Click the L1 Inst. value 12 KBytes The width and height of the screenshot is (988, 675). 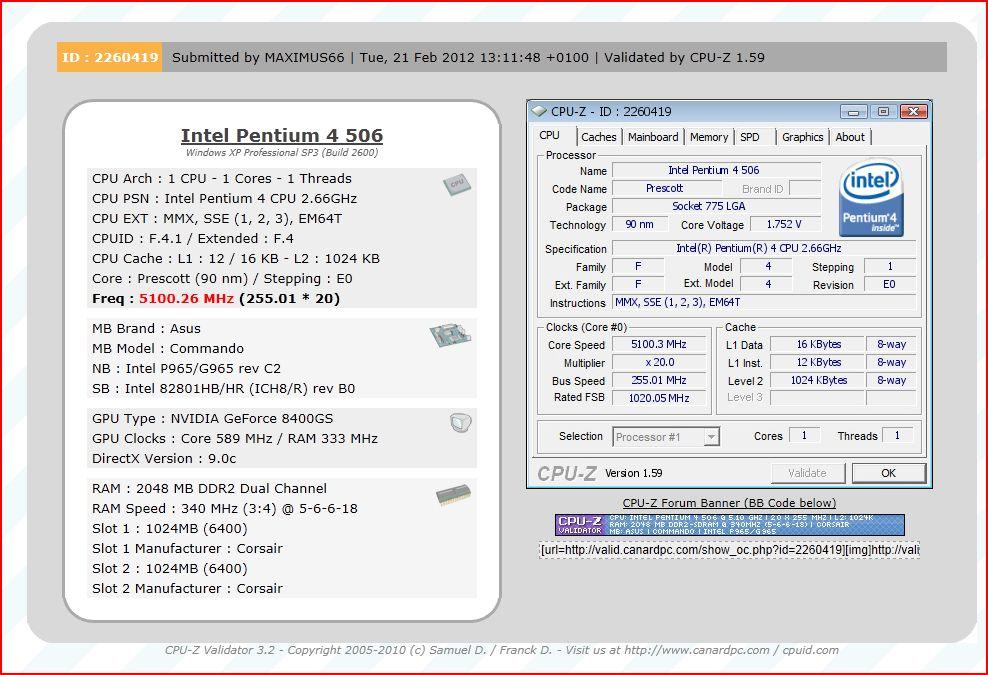click(x=819, y=362)
